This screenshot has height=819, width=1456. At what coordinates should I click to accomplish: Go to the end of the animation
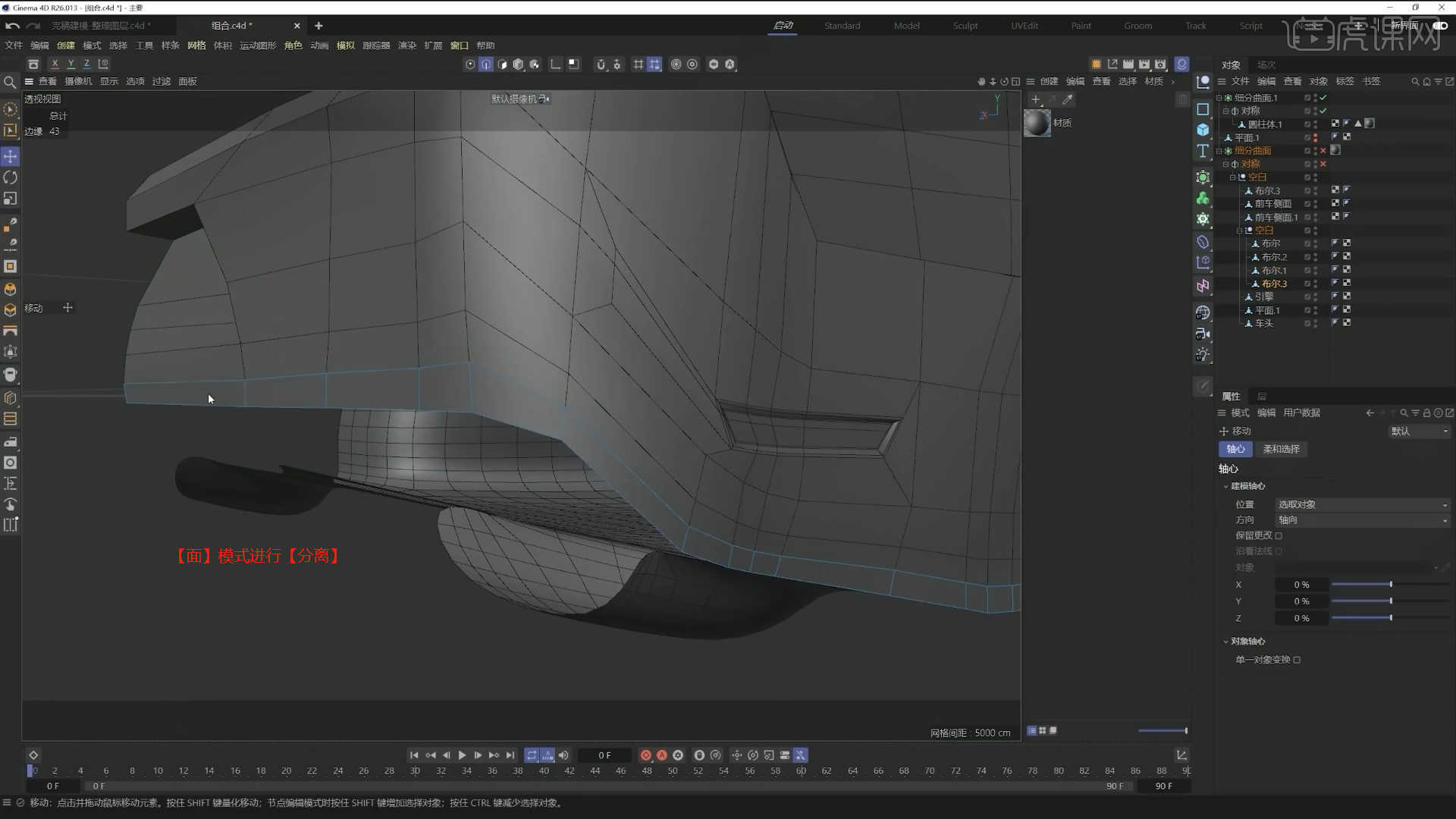click(510, 755)
